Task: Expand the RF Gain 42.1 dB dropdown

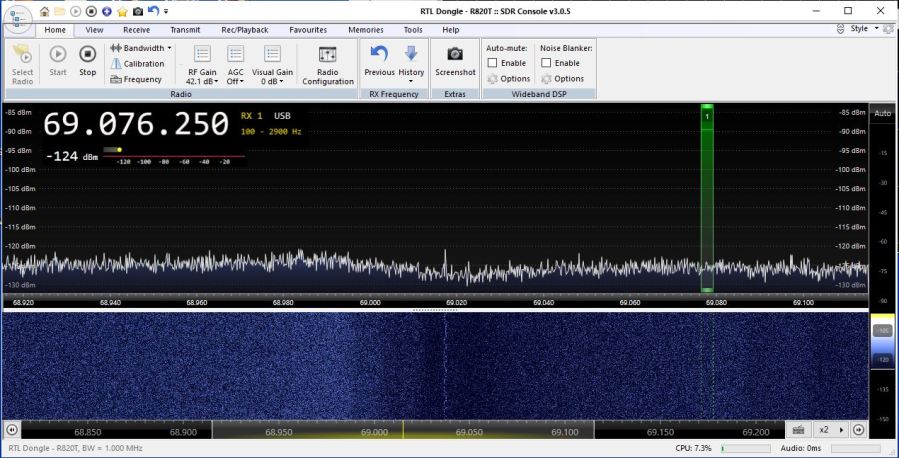Action: coord(201,80)
